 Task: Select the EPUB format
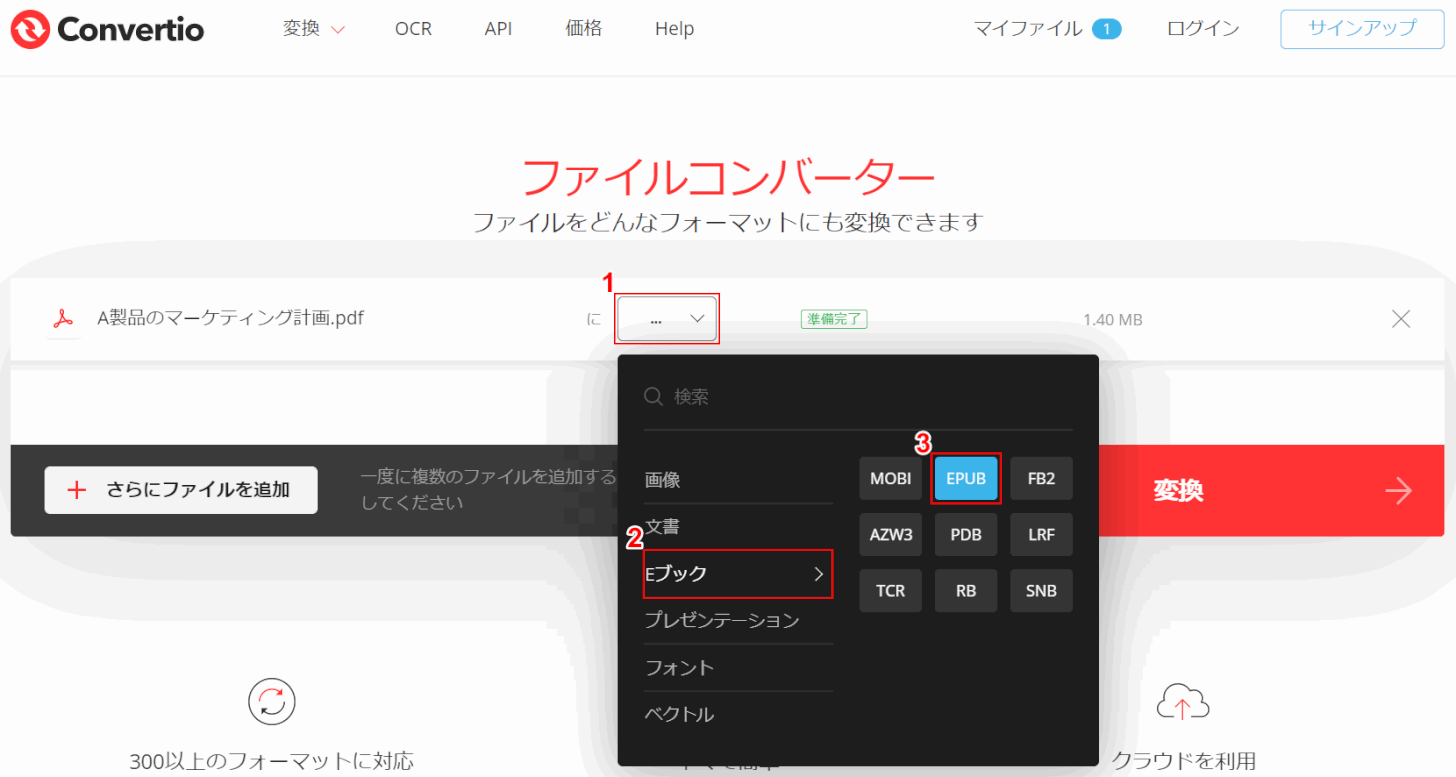pos(965,479)
